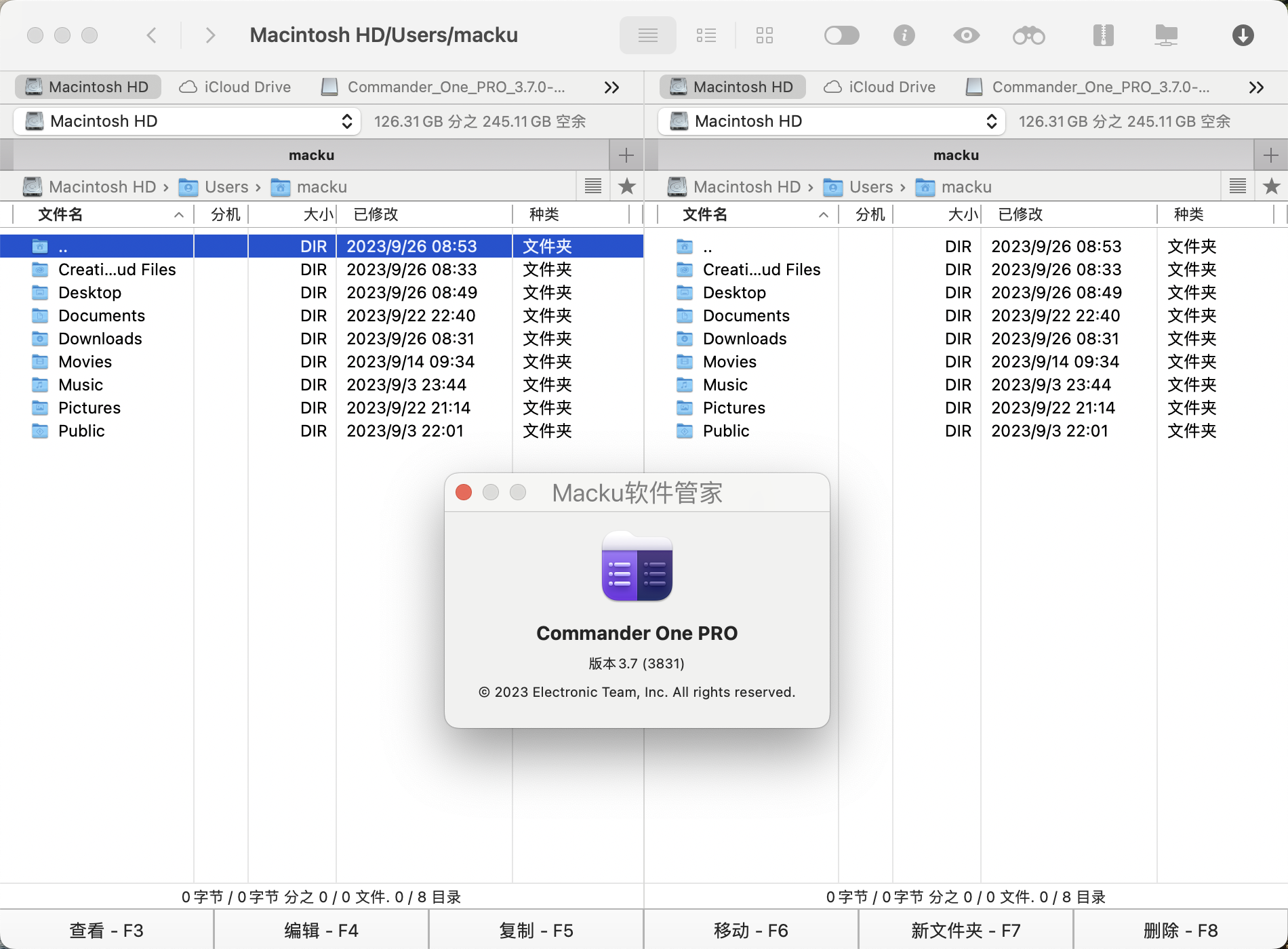Open left panel favorites star

(x=627, y=186)
